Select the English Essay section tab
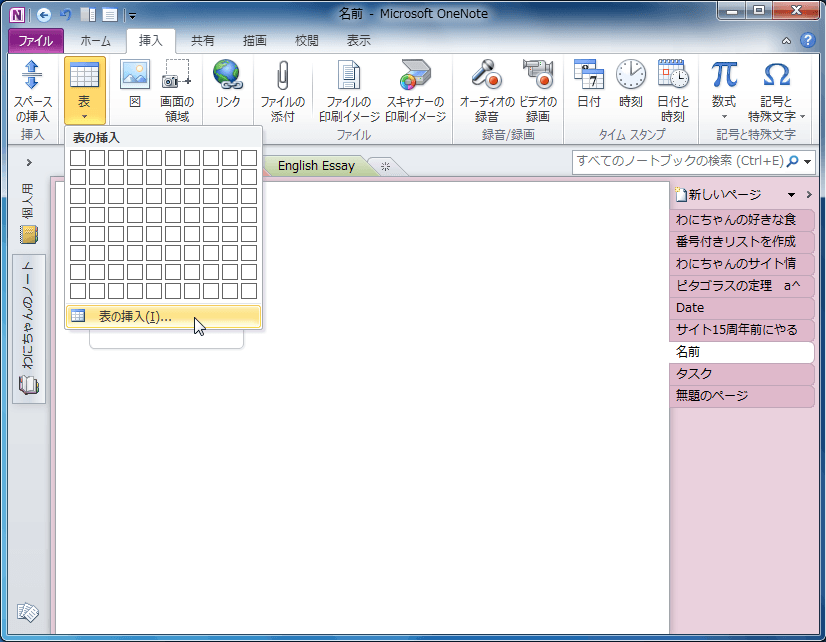826x642 pixels. [316, 166]
